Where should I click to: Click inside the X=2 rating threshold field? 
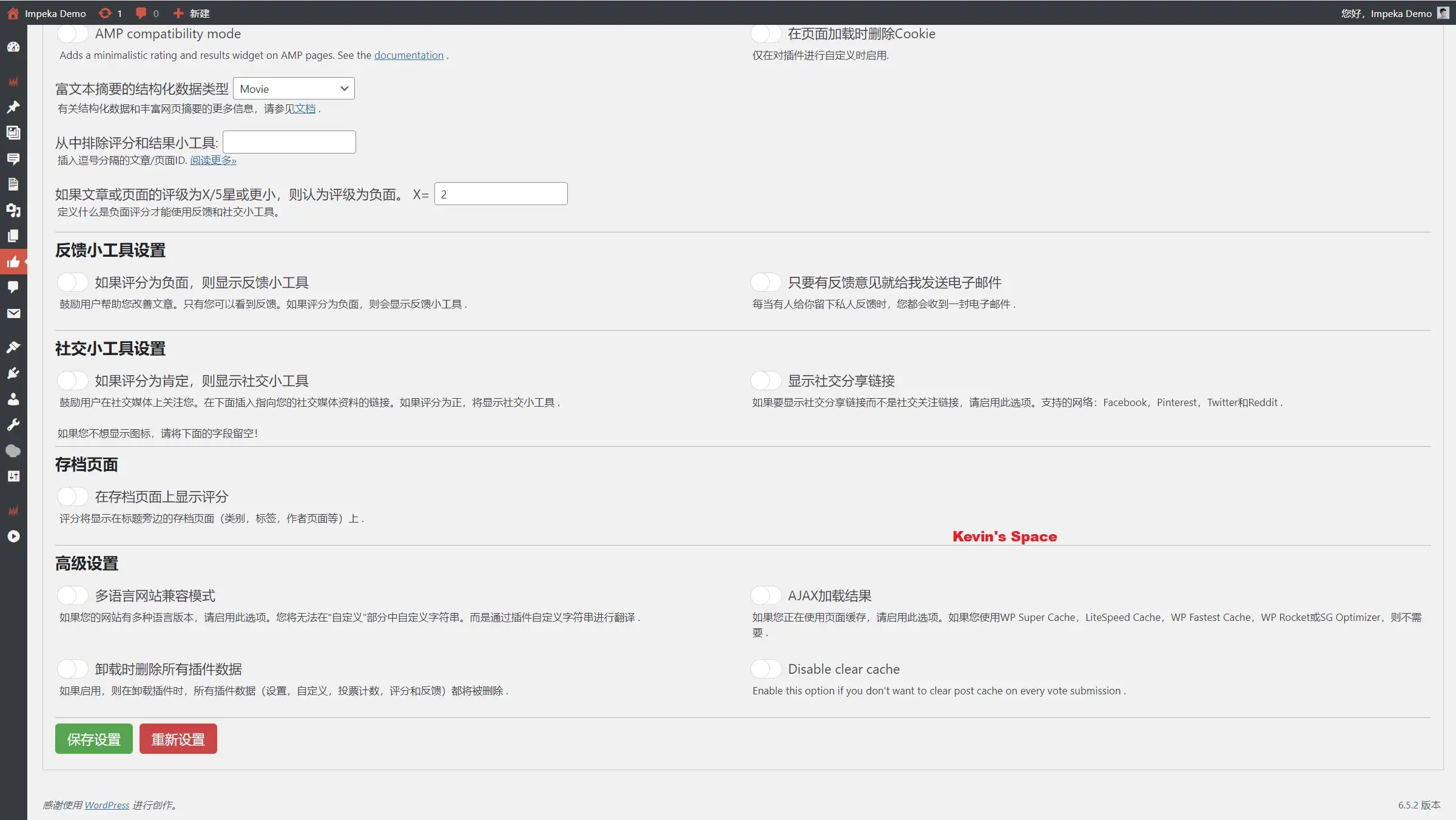tap(500, 193)
